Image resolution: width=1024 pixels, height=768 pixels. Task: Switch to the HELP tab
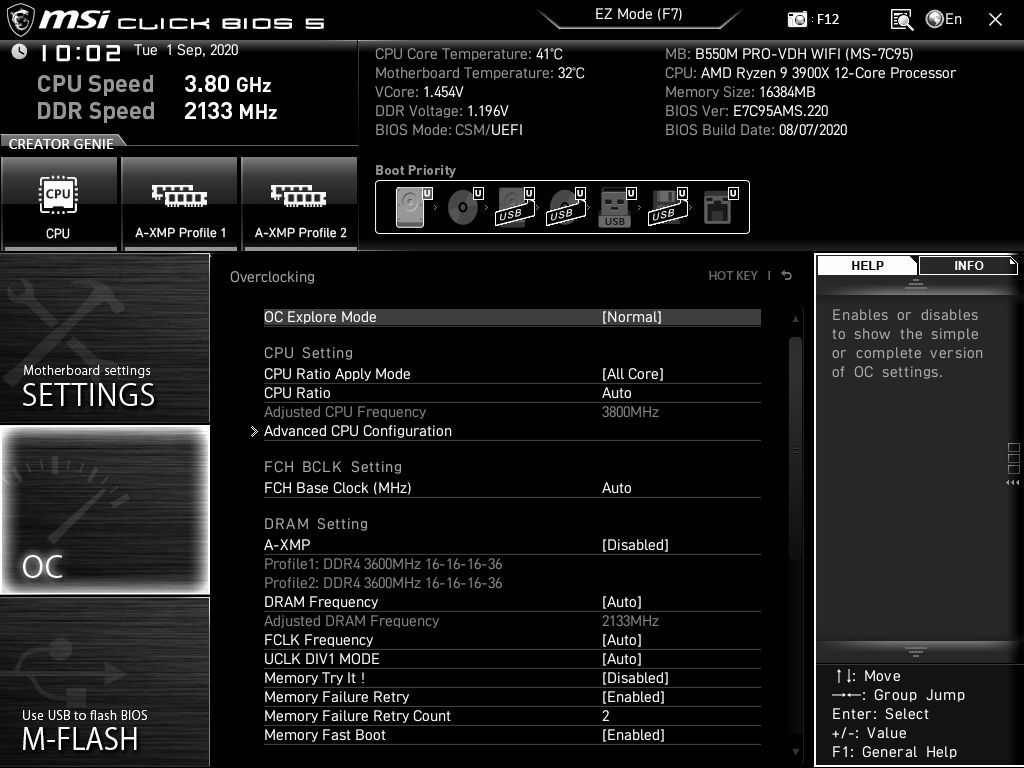pyautogui.click(x=867, y=266)
